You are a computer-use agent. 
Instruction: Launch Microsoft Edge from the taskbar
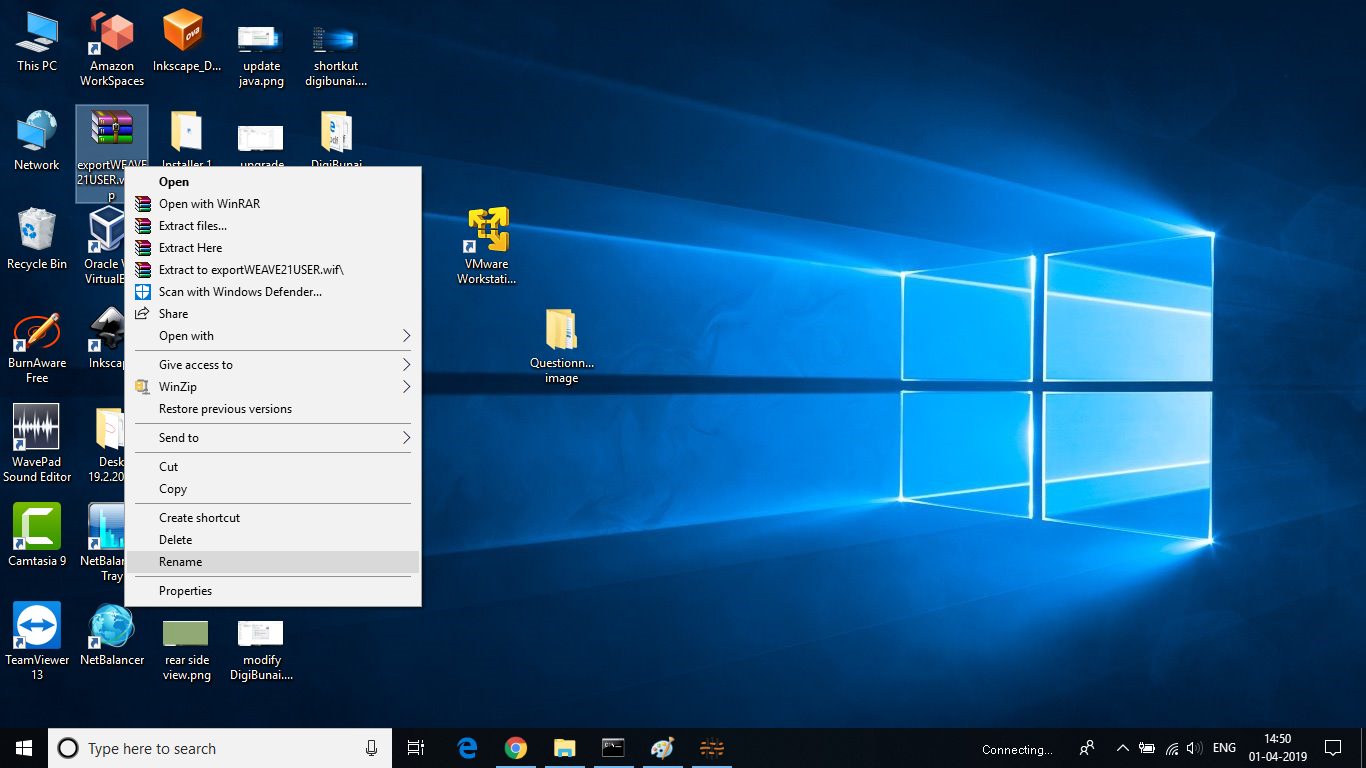pos(467,748)
